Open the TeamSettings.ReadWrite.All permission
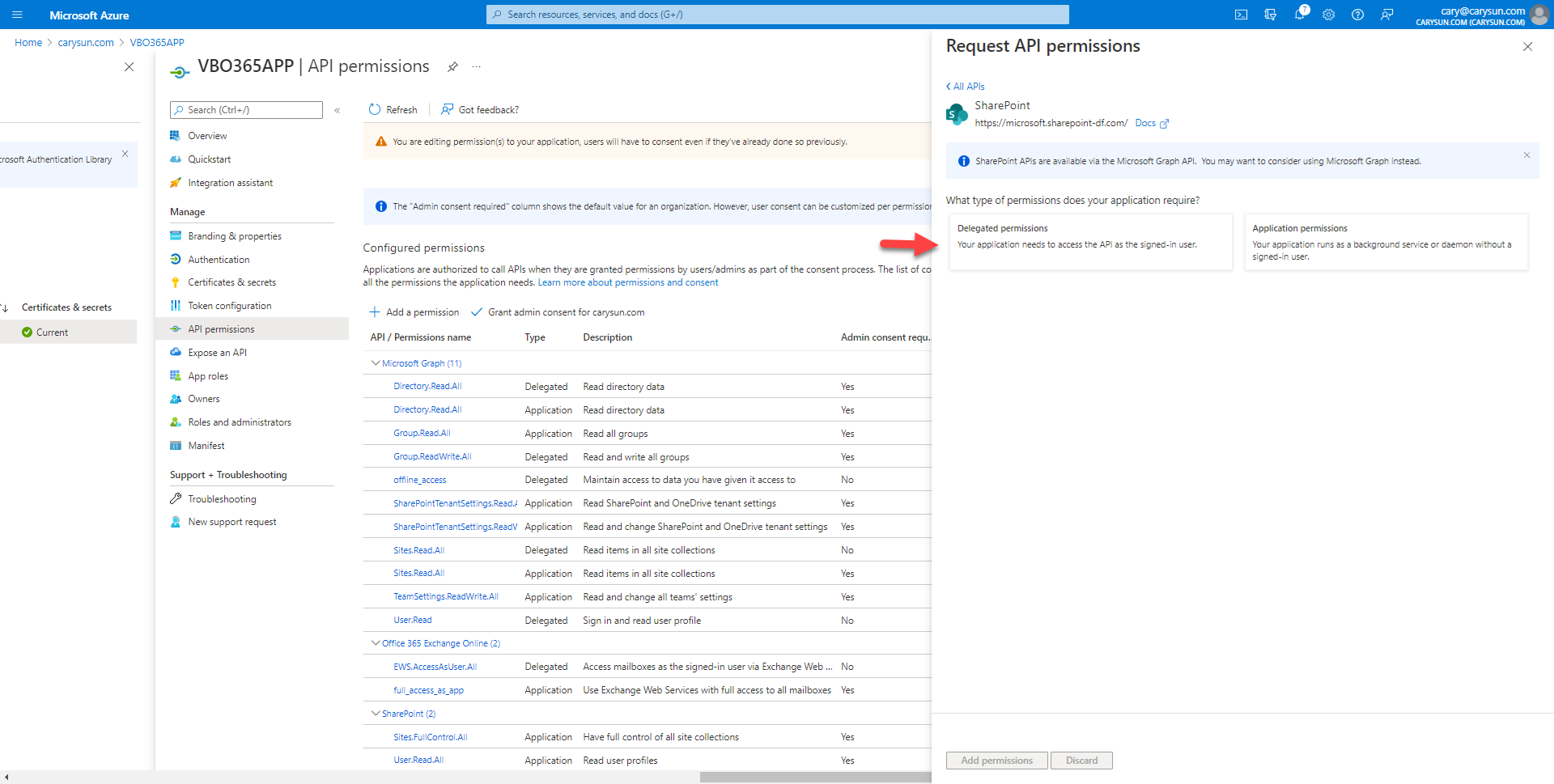This screenshot has width=1554, height=784. click(445, 597)
